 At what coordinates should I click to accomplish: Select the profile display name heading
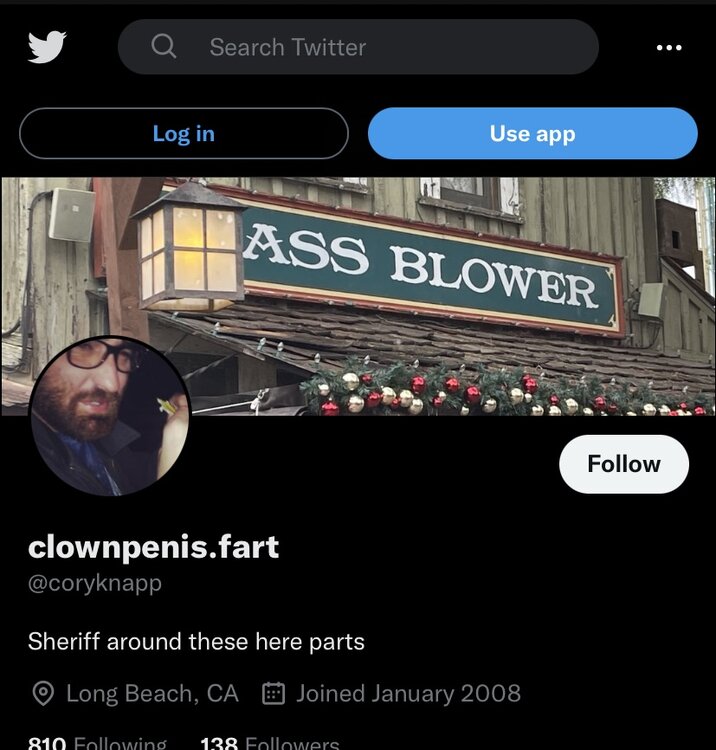[x=153, y=547]
